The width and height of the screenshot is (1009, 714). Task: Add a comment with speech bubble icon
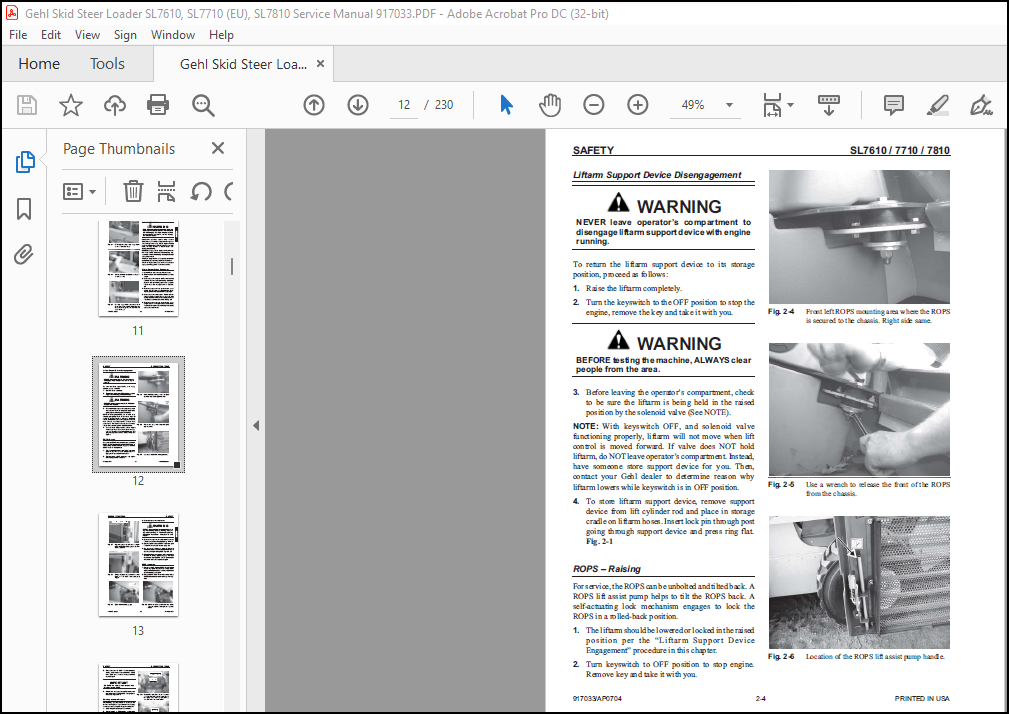click(x=894, y=105)
